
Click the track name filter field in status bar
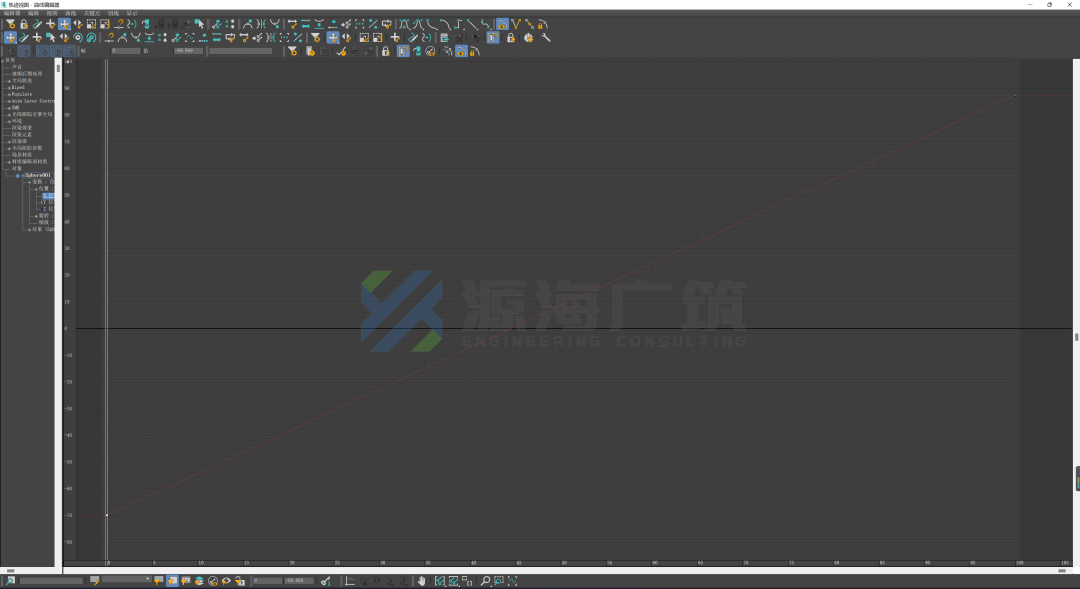pos(51,581)
